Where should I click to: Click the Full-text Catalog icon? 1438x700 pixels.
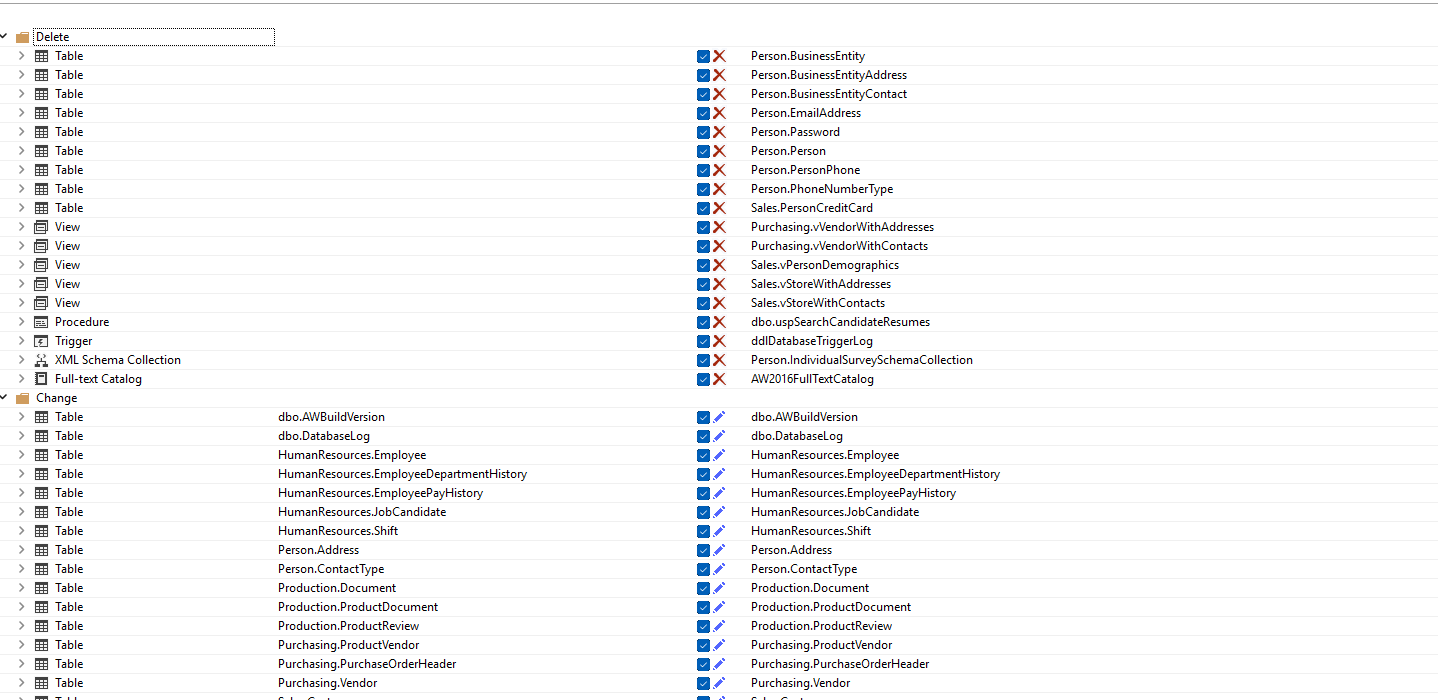(41, 379)
